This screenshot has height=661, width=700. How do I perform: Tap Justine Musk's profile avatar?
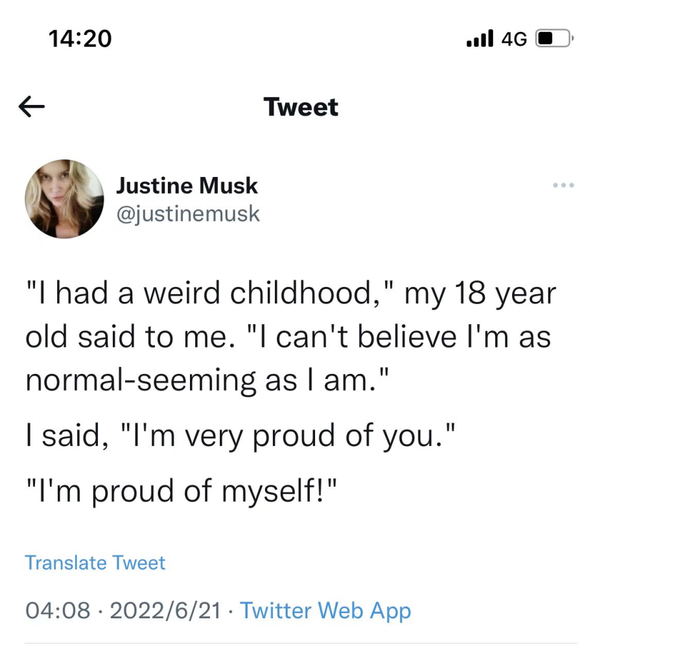pyautogui.click(x=64, y=199)
